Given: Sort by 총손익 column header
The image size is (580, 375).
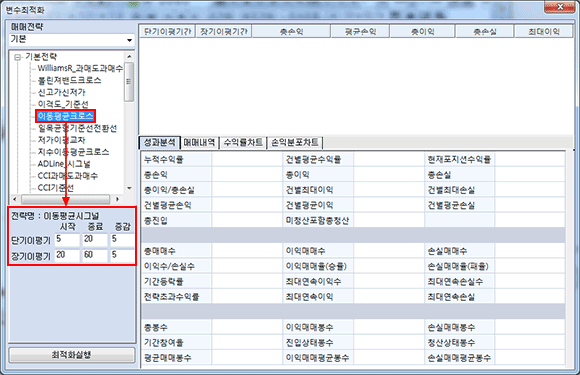Looking at the screenshot, I should (291, 32).
